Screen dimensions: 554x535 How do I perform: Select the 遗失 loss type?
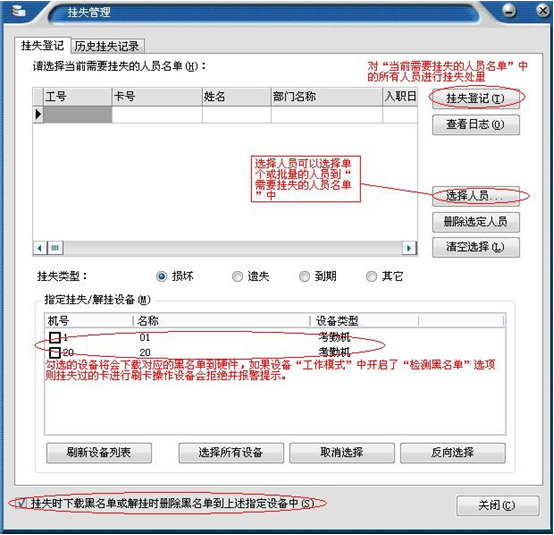pos(237,276)
